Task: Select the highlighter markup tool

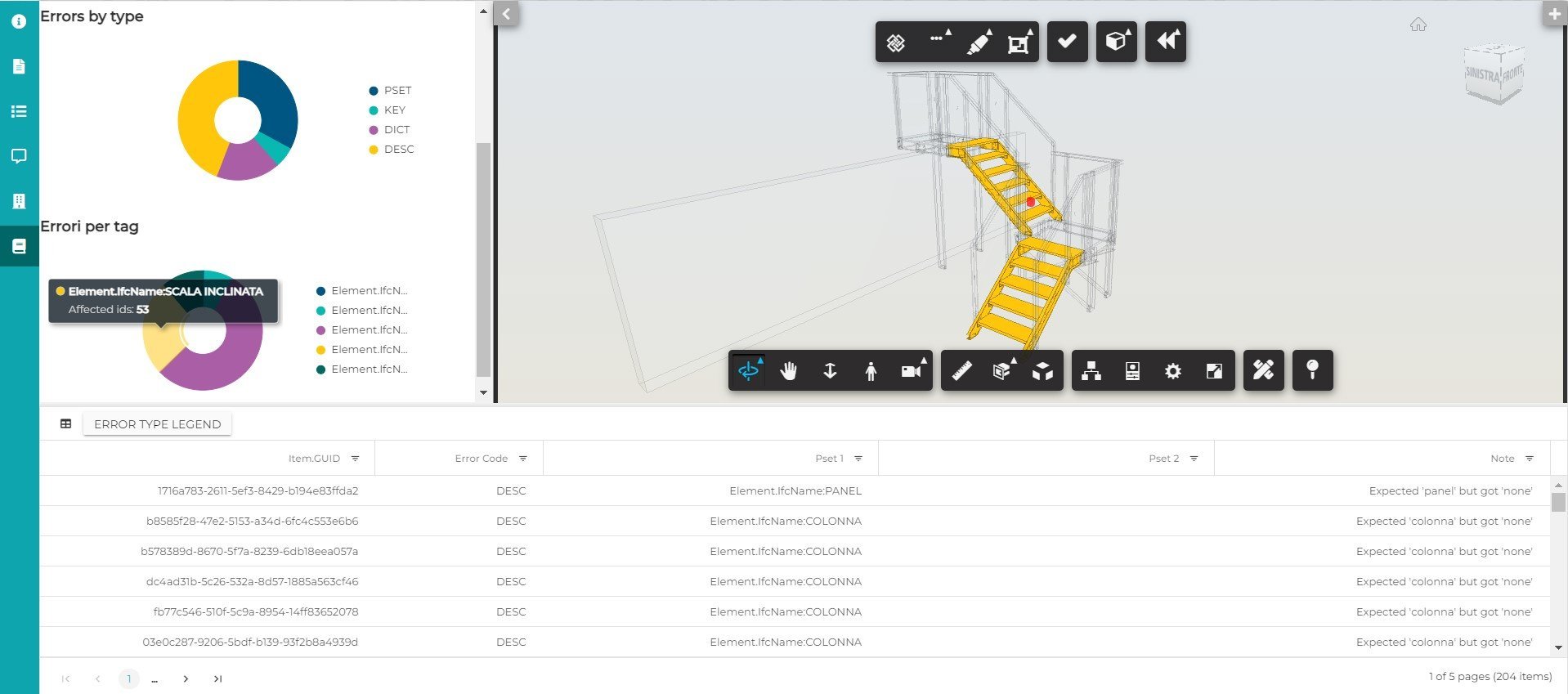Action: point(979,43)
